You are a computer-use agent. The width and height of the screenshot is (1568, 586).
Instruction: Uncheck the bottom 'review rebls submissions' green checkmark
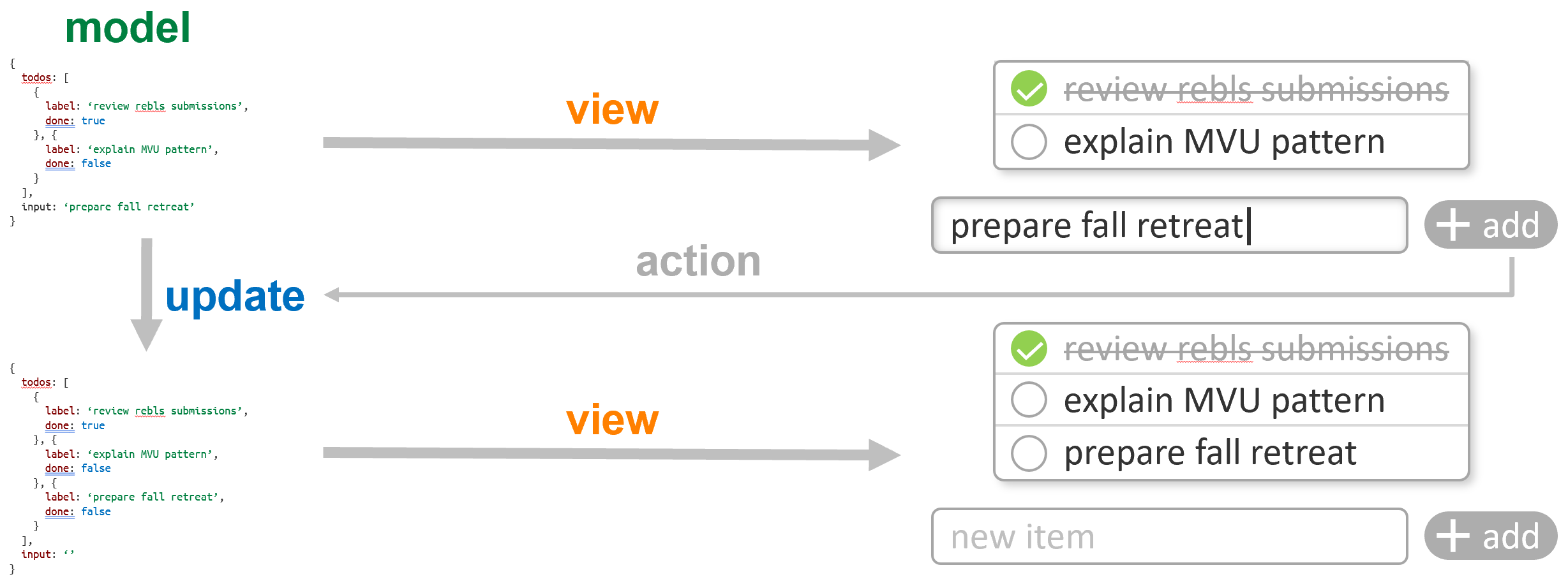(1029, 349)
